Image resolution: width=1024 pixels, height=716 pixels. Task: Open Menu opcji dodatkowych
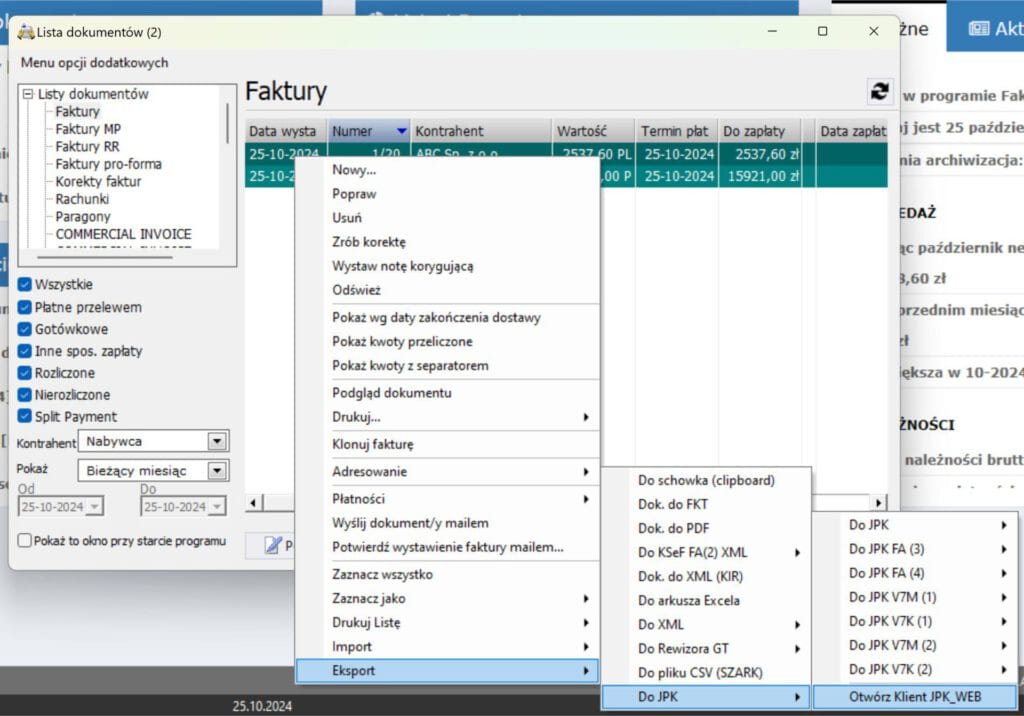pos(95,63)
